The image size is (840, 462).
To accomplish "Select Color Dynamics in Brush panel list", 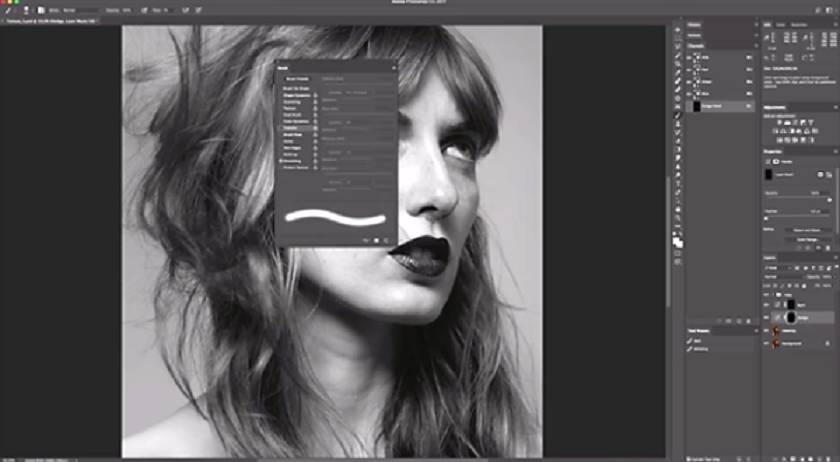I will coord(296,122).
